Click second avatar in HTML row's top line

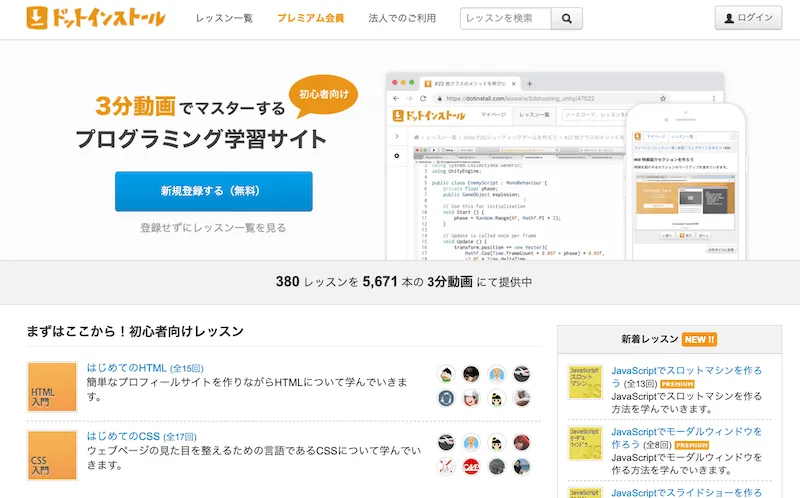(x=471, y=374)
